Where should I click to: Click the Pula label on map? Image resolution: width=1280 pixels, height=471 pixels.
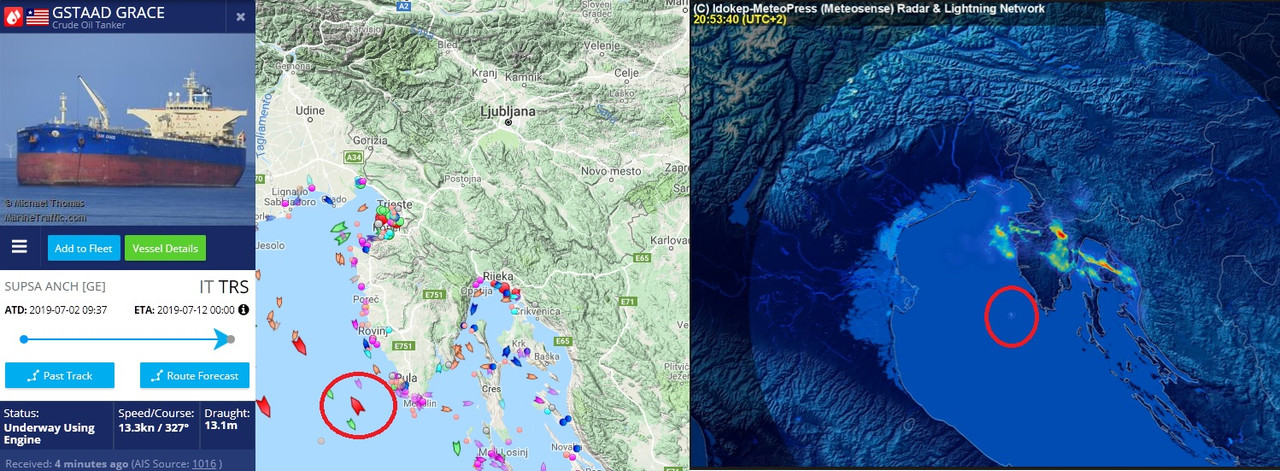(x=407, y=378)
